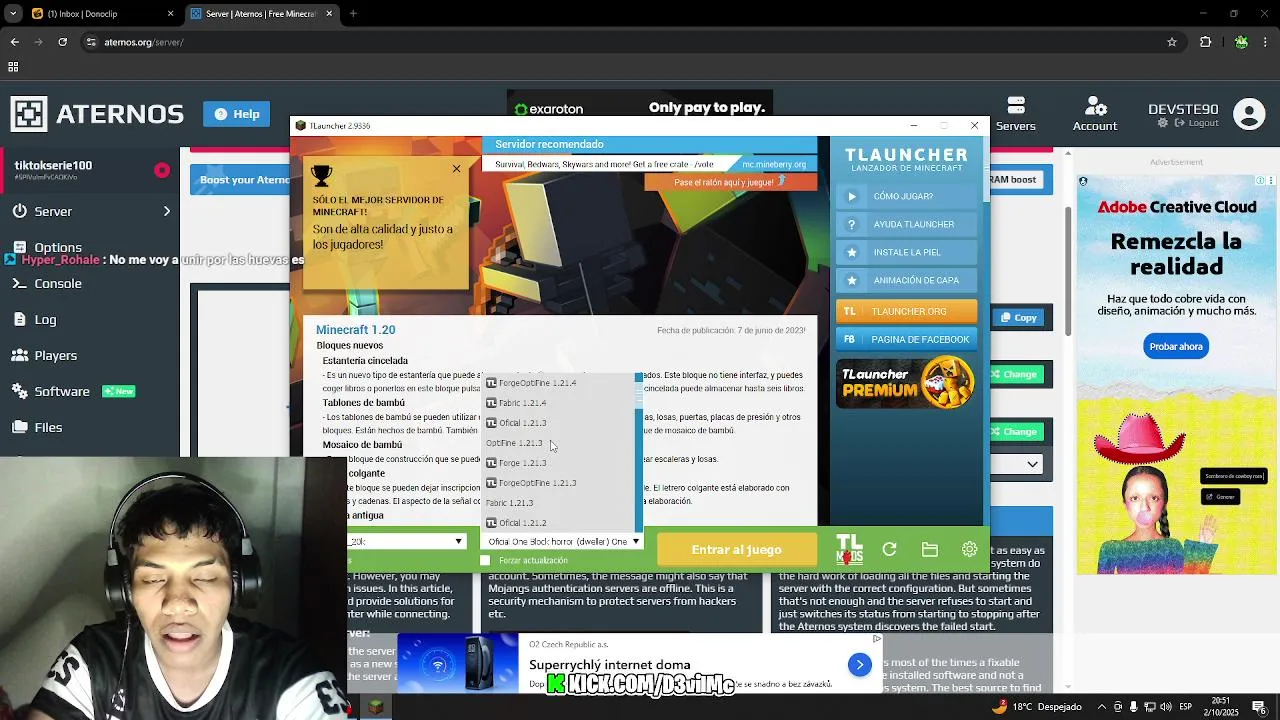Viewport: 1280px width, 720px height.
Task: Click the Copy button on Aternos page
Action: (1017, 317)
